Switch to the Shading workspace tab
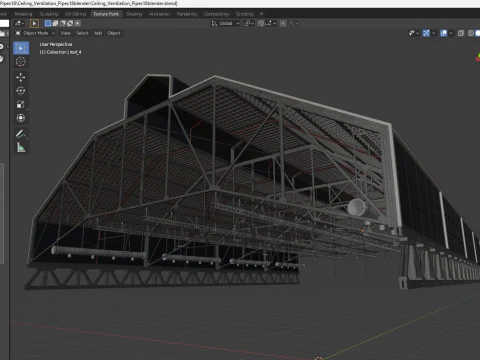Image resolution: width=480 pixels, height=360 pixels. [134, 14]
